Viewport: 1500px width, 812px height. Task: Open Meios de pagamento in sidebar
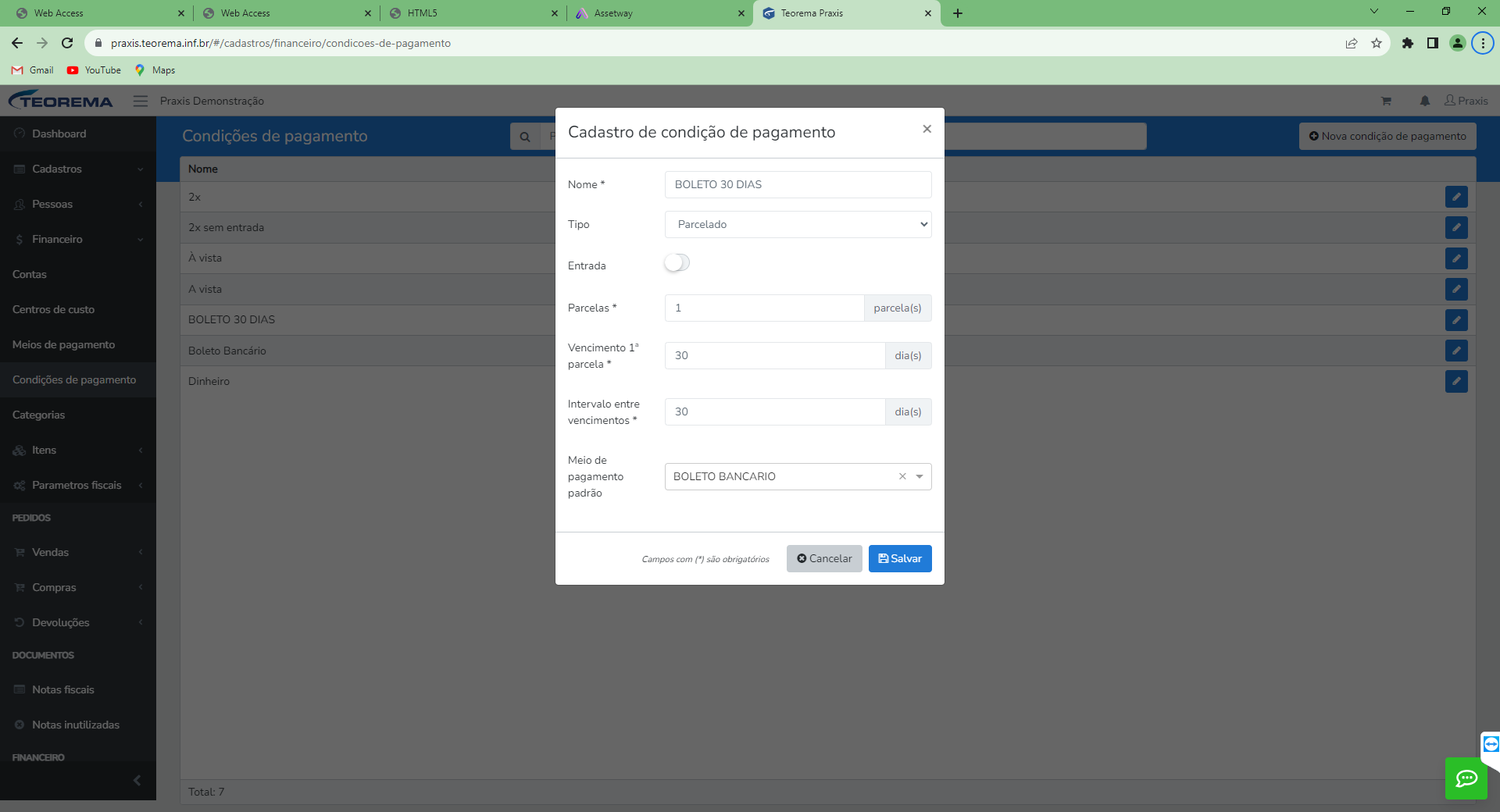pyautogui.click(x=78, y=344)
